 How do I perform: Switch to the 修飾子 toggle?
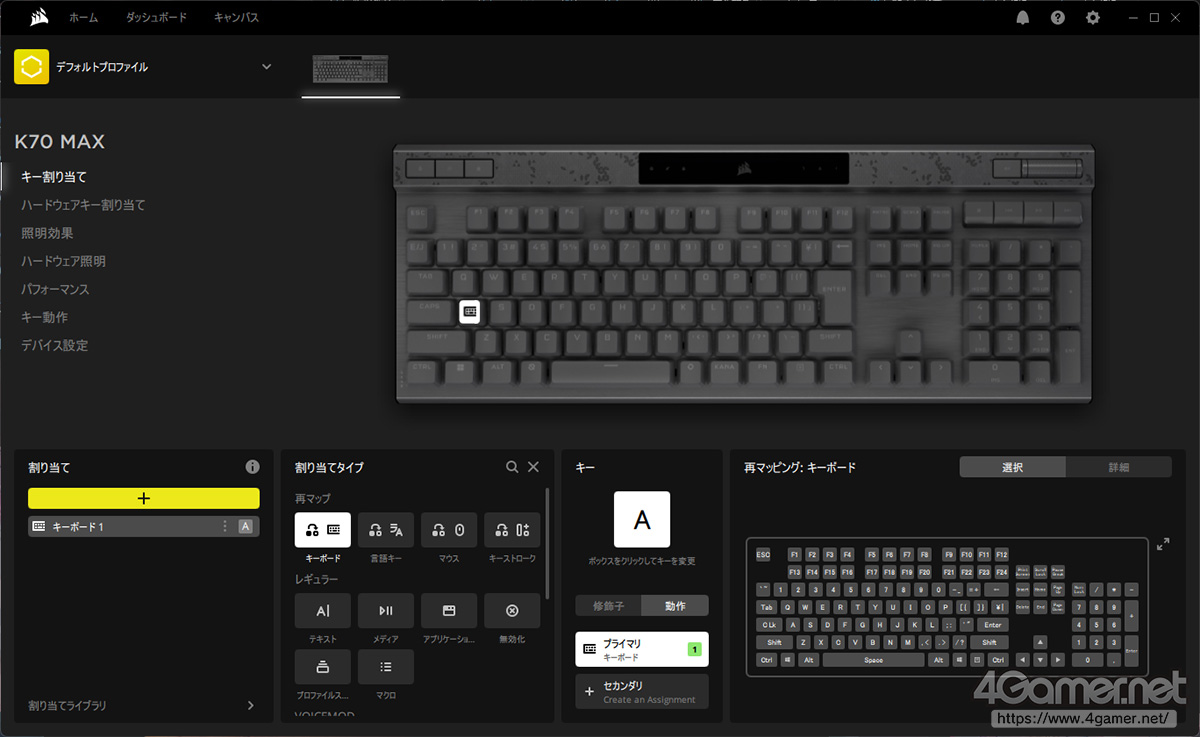(608, 605)
